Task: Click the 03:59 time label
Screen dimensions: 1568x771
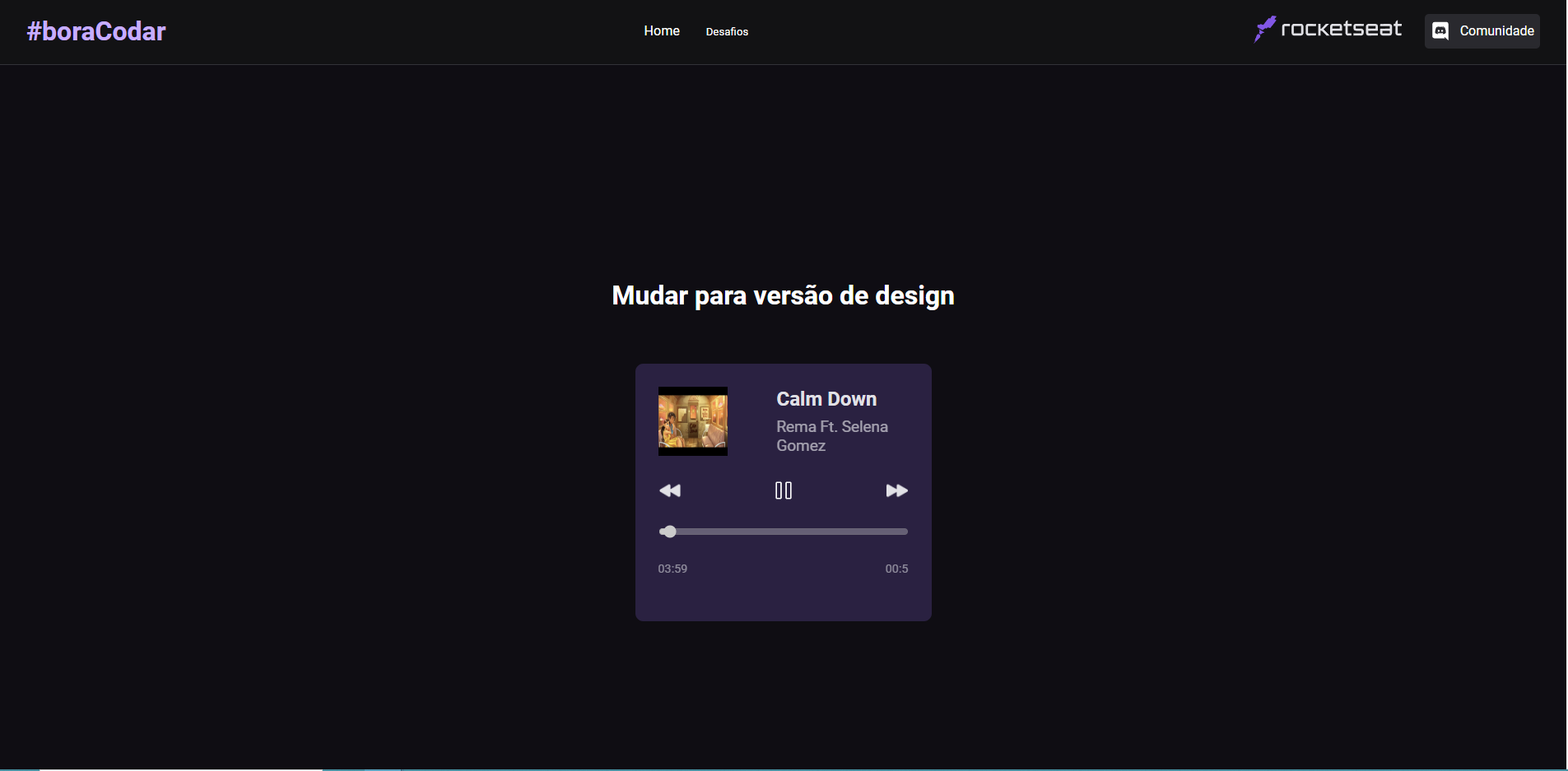Action: pos(672,569)
